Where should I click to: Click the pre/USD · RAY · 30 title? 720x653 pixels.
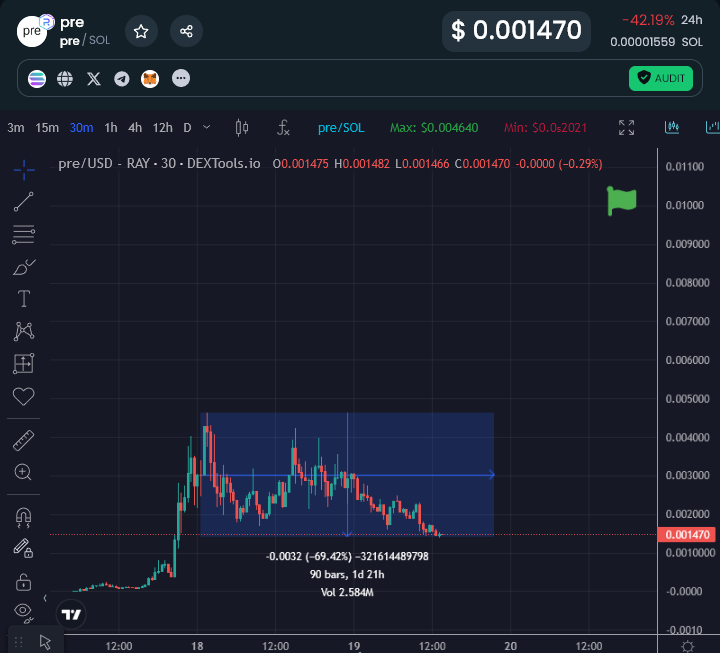159,163
